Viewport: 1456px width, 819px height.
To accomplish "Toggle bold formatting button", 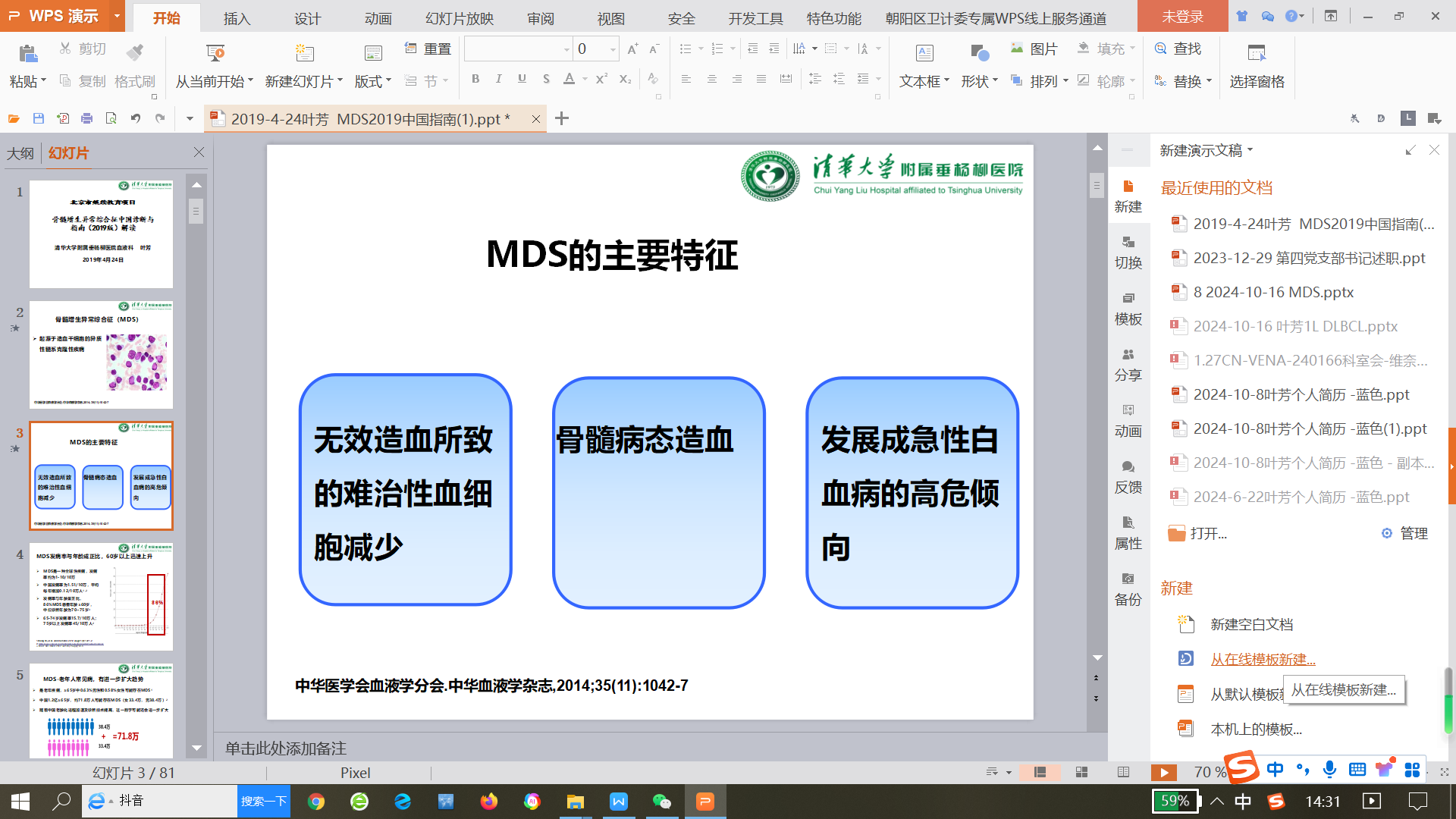I will coord(475,79).
